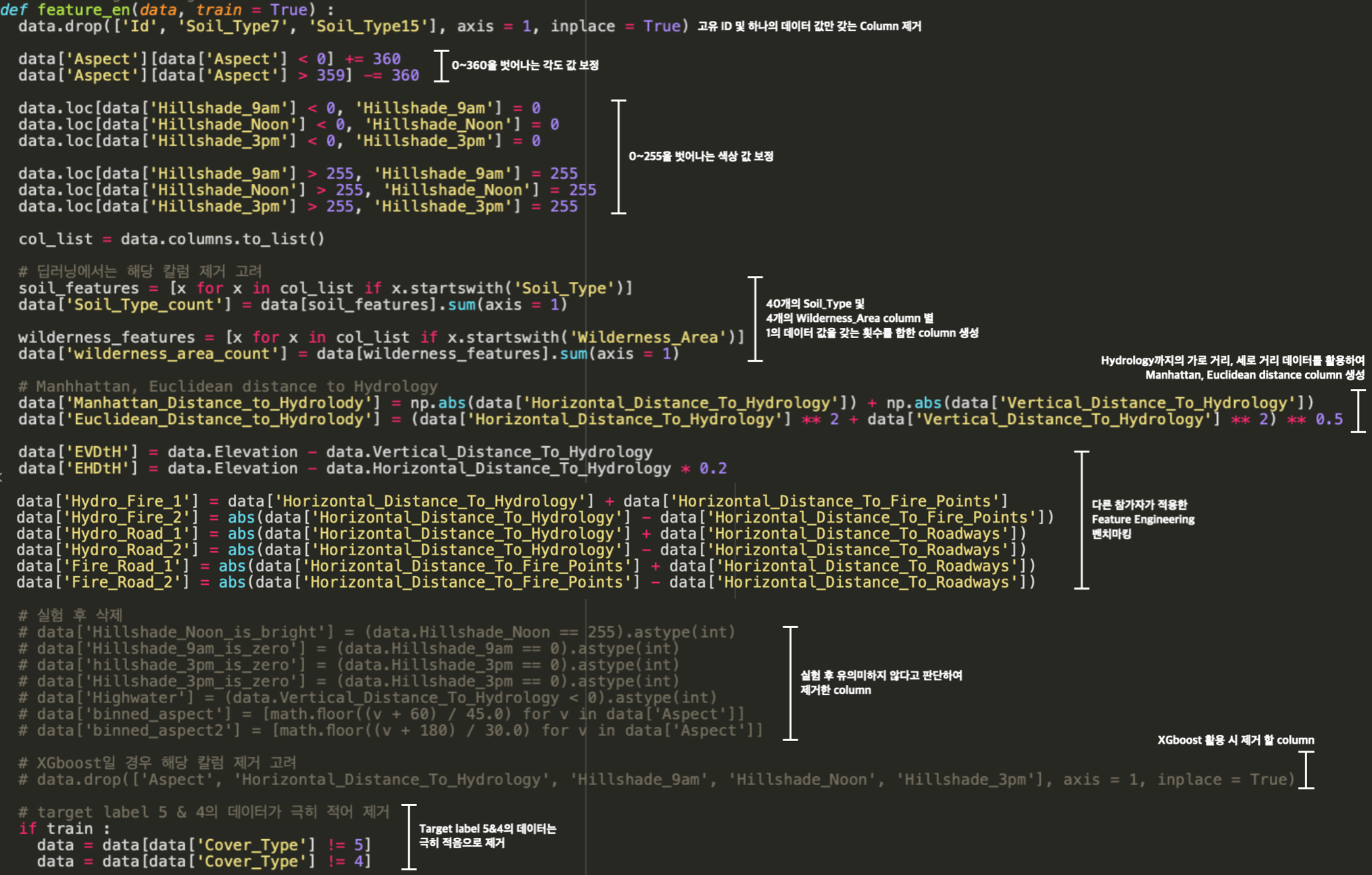
Task: Select the soil_features list comprehension
Action: (x=324, y=287)
